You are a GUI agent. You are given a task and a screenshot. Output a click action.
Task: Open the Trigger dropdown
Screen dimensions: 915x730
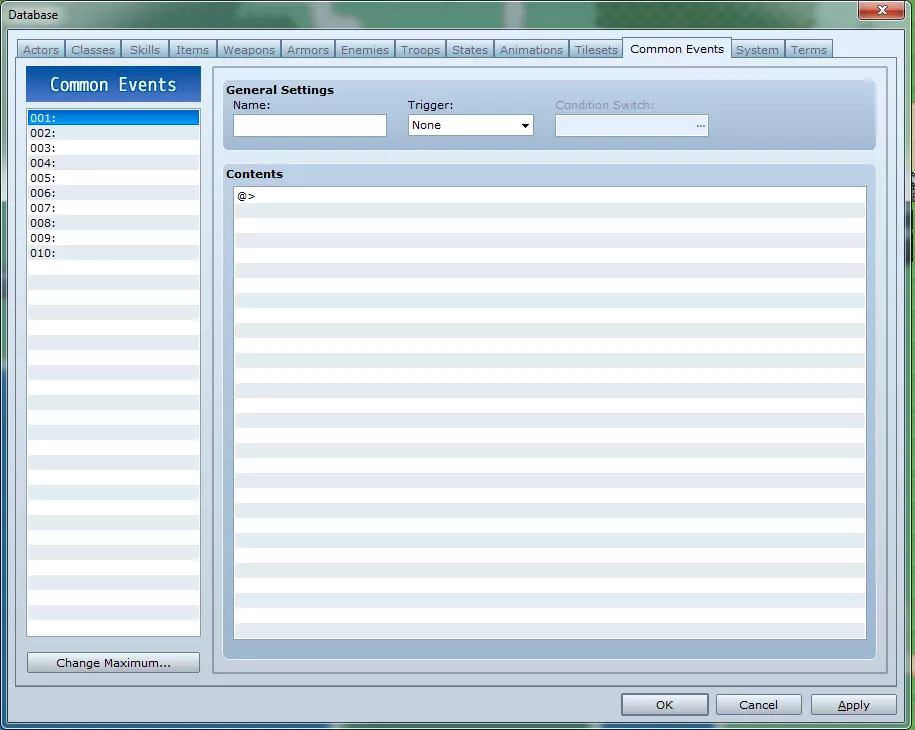[x=470, y=125]
